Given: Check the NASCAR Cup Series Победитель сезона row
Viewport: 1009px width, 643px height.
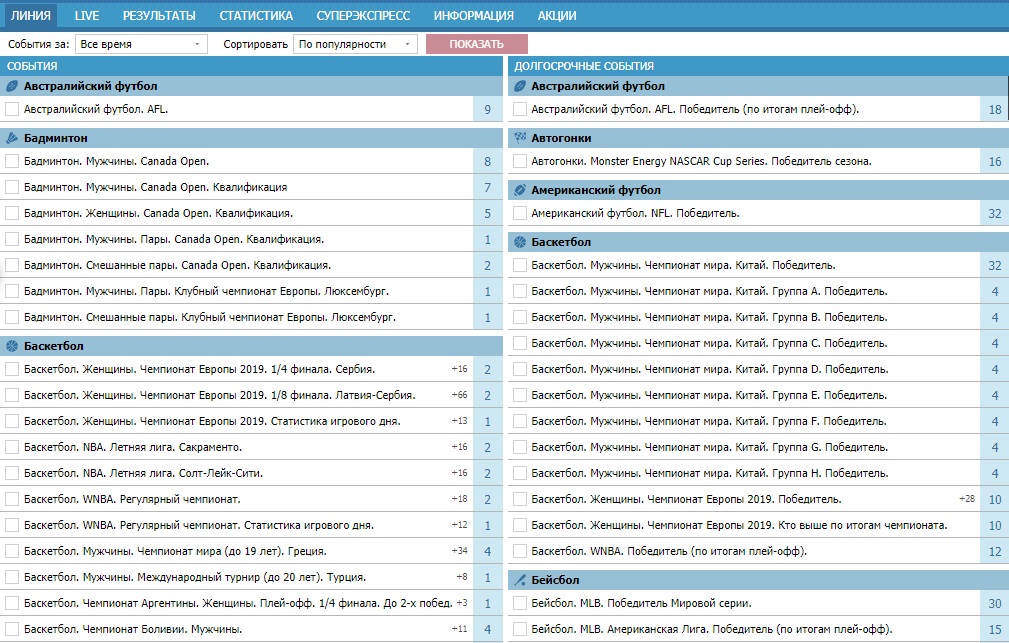Looking at the screenshot, I should coord(519,162).
